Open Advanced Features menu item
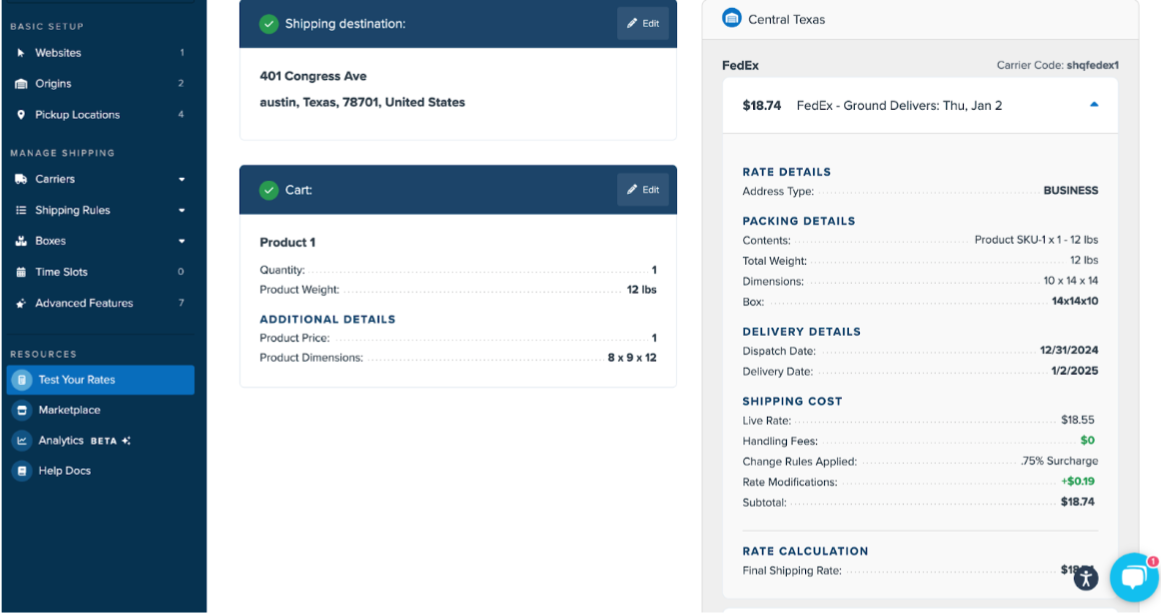Image resolution: width=1161 pixels, height=614 pixels. [x=84, y=303]
